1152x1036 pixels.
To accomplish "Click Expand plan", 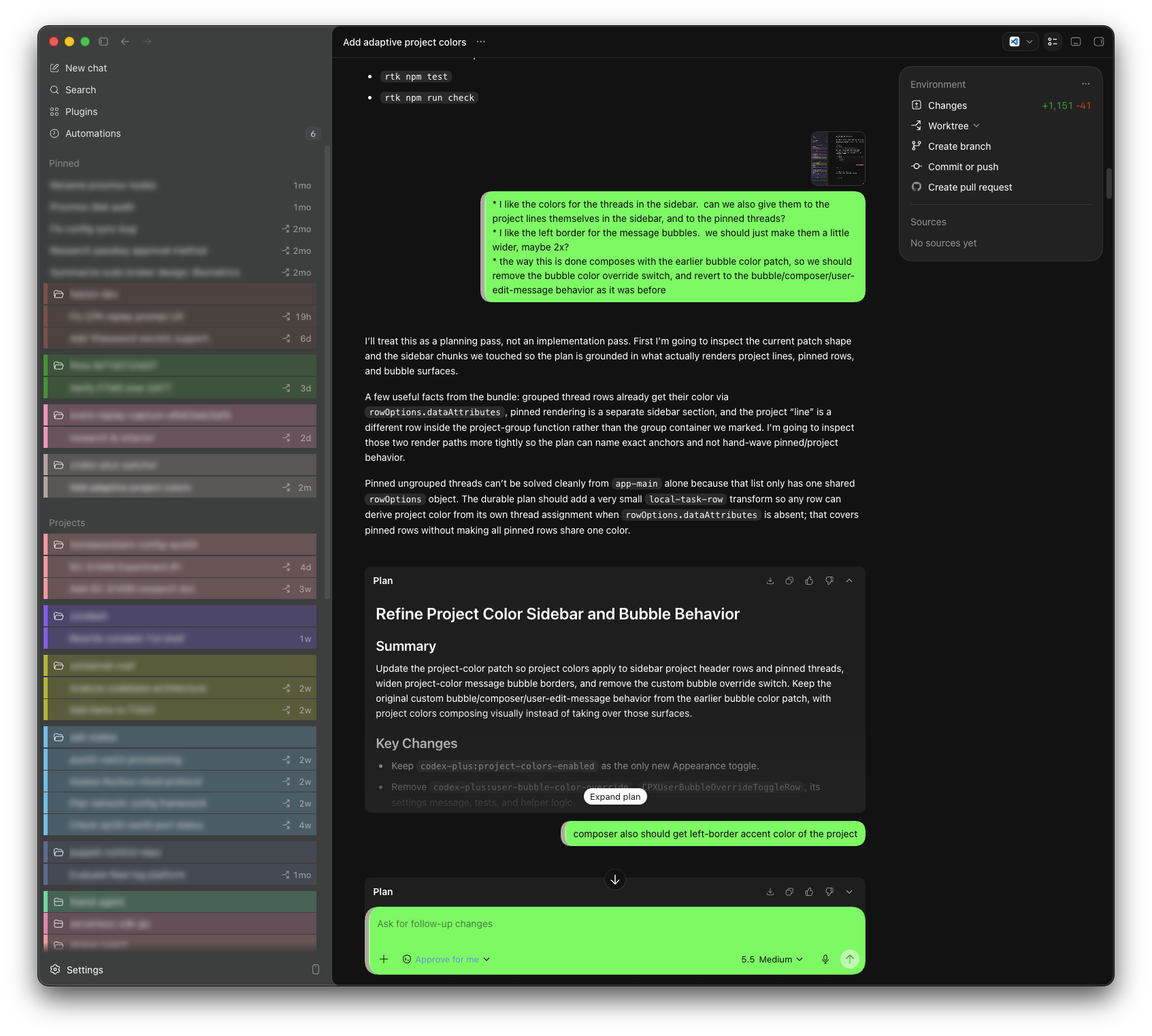I will [x=615, y=796].
